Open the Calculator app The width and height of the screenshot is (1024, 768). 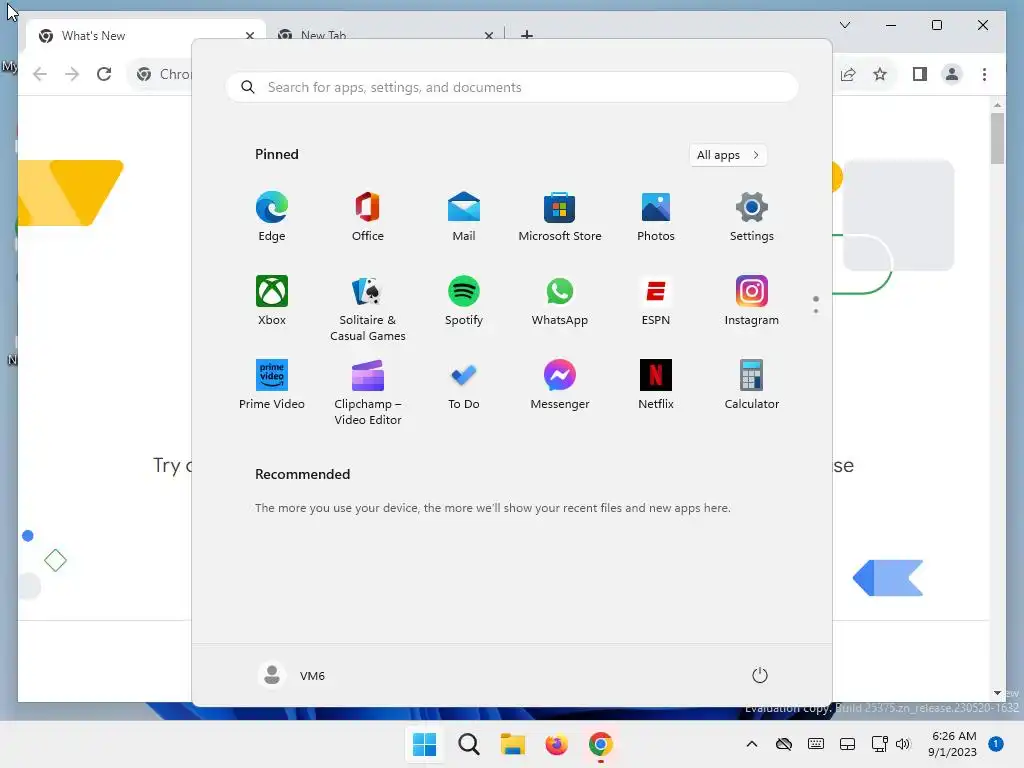[752, 384]
